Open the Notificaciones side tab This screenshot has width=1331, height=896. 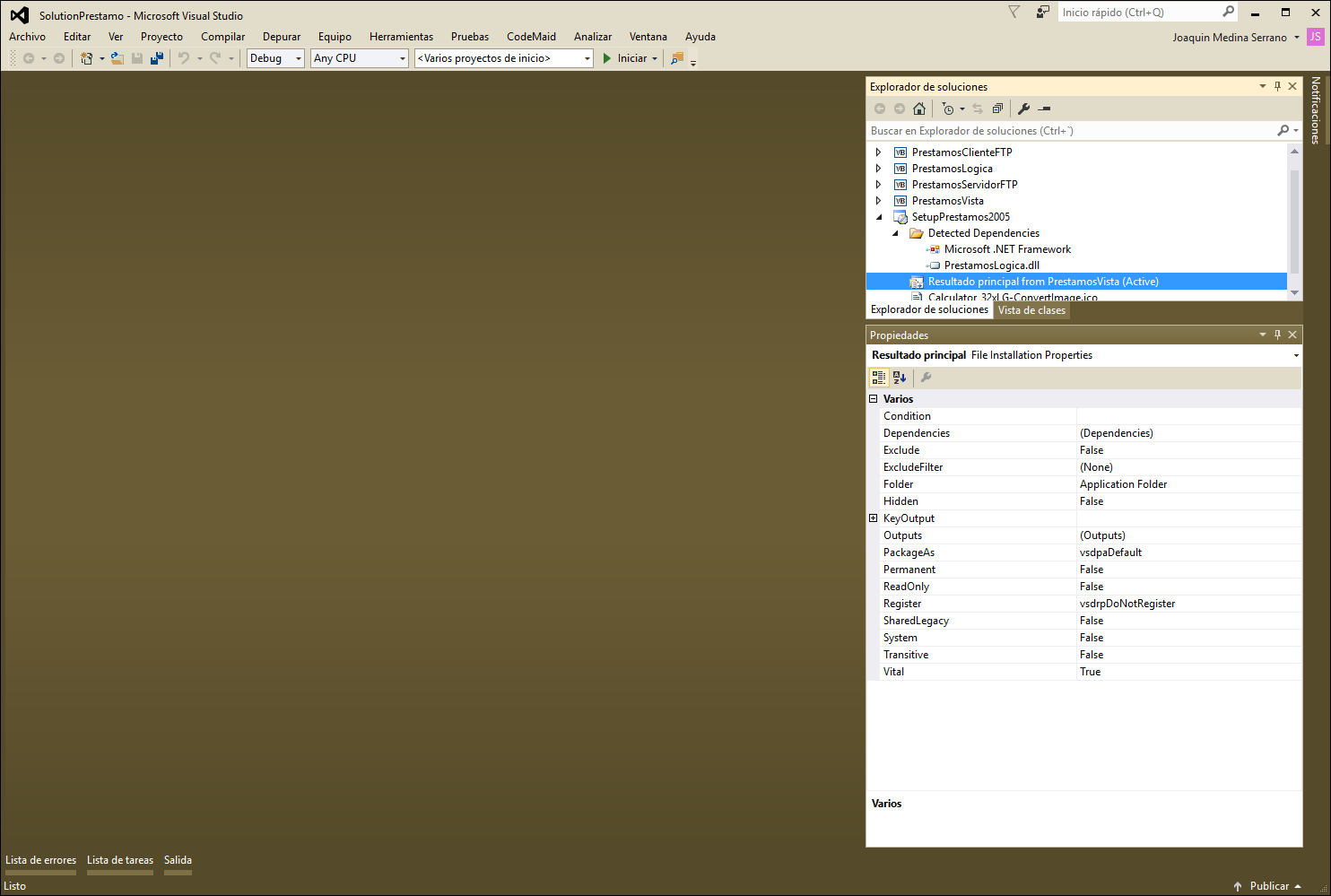click(x=1316, y=110)
